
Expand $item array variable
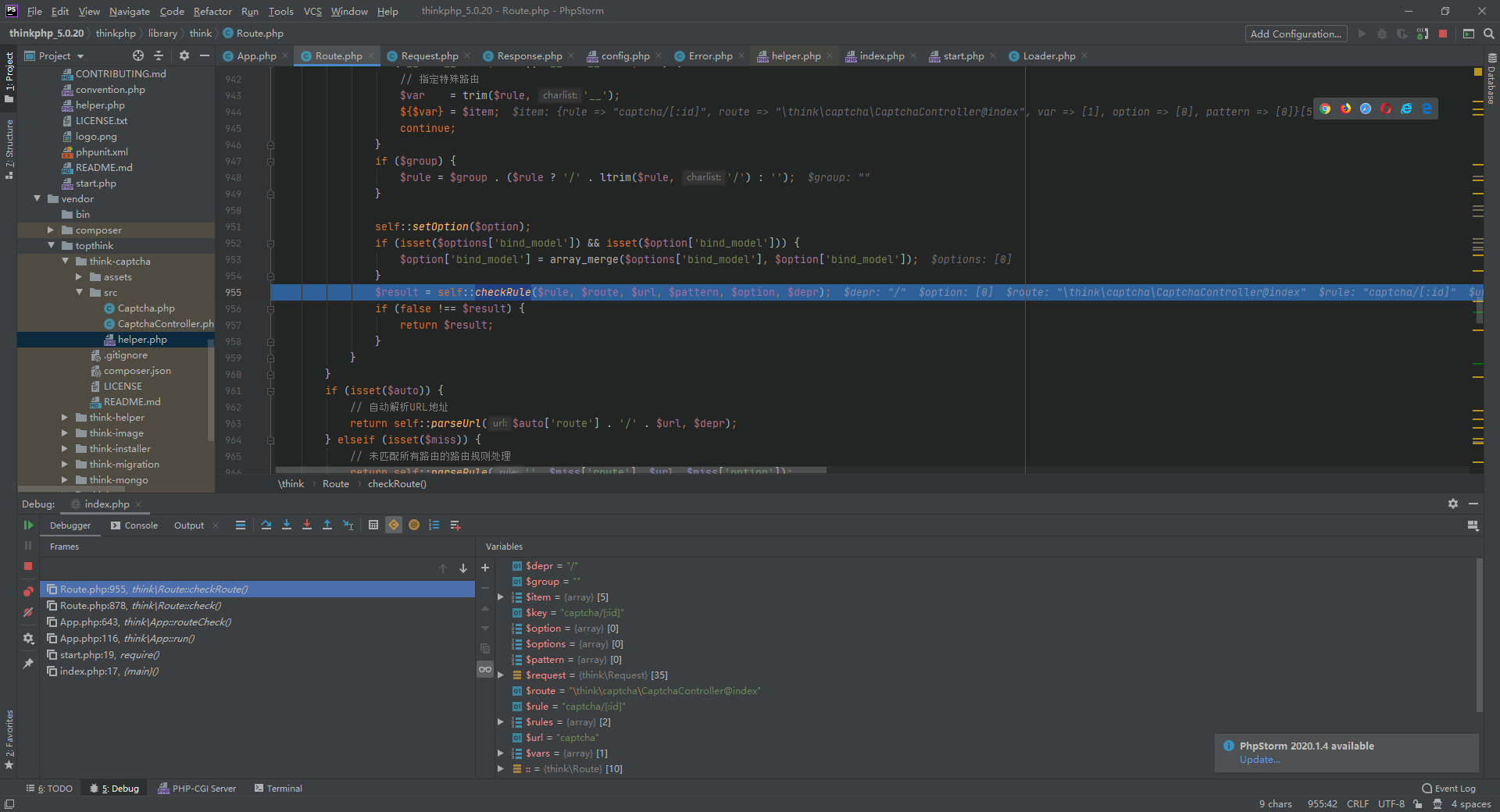[501, 597]
